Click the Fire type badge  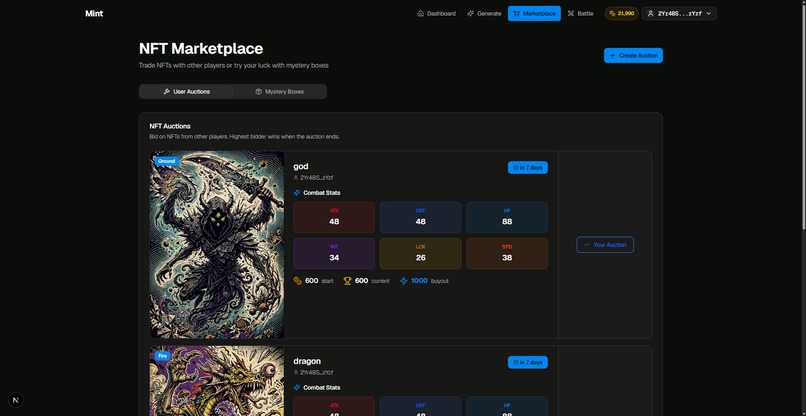[x=163, y=356]
